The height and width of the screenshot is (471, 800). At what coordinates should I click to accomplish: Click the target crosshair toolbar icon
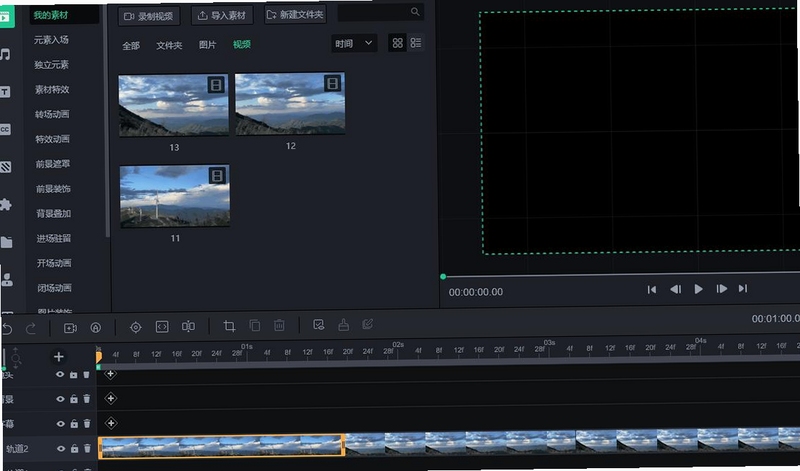(136, 327)
